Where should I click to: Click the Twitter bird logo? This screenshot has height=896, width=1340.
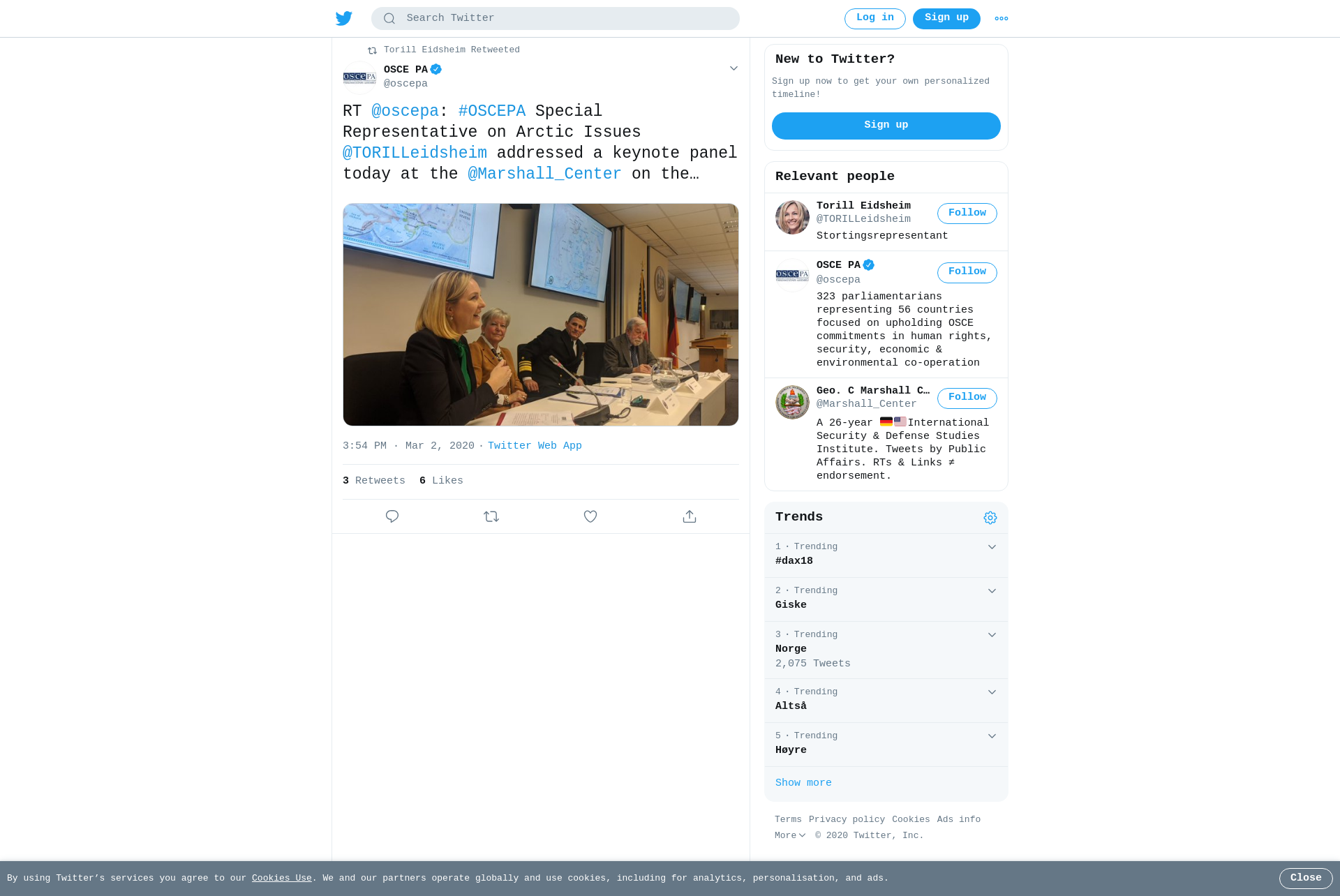[344, 18]
